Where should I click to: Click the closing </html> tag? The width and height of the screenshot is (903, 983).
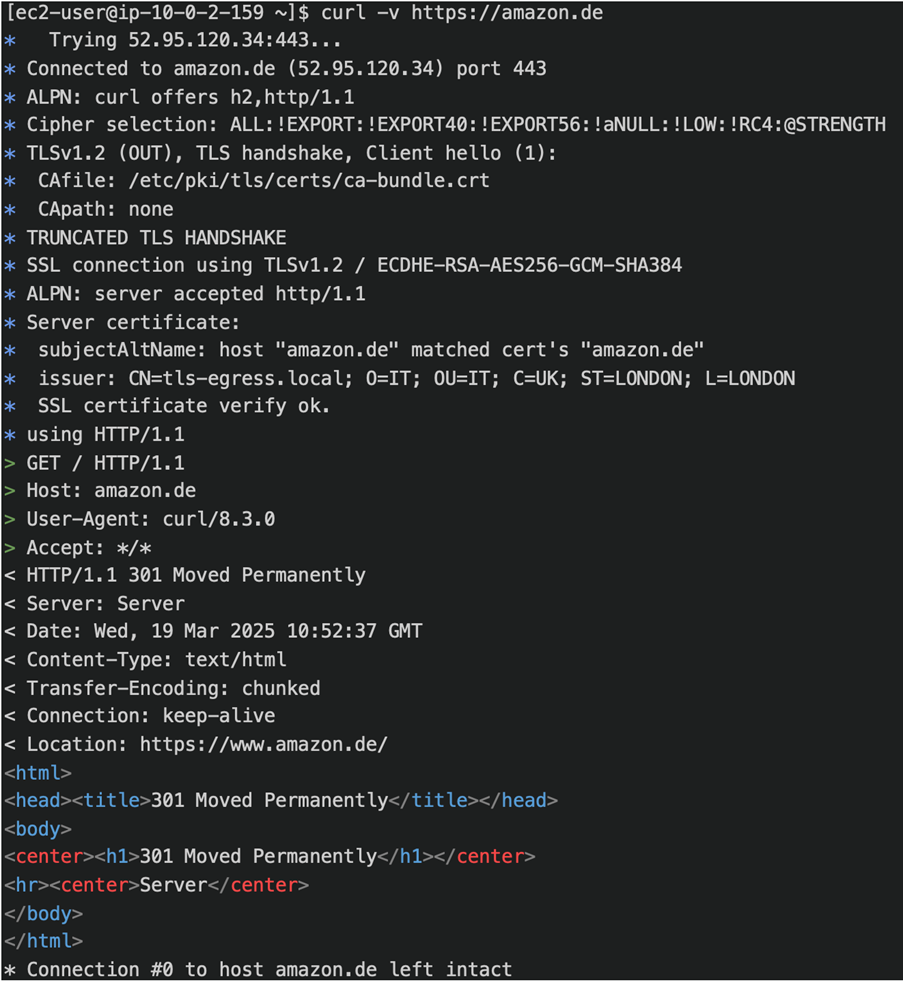43,941
